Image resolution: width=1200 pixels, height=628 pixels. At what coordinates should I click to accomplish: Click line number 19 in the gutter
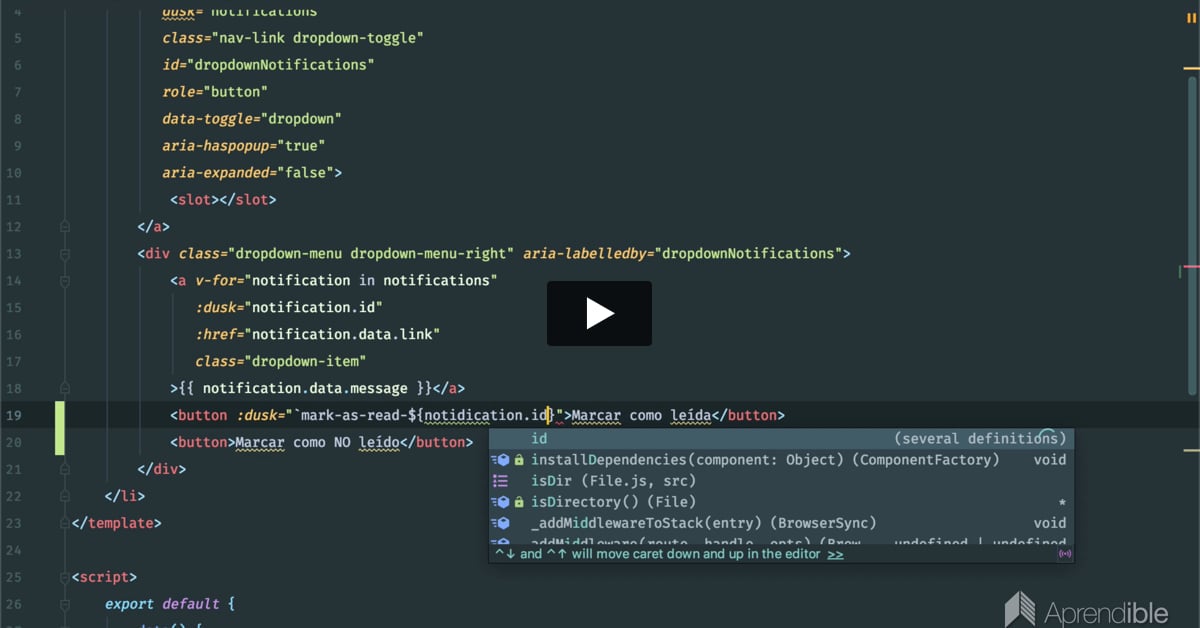pyautogui.click(x=13, y=415)
